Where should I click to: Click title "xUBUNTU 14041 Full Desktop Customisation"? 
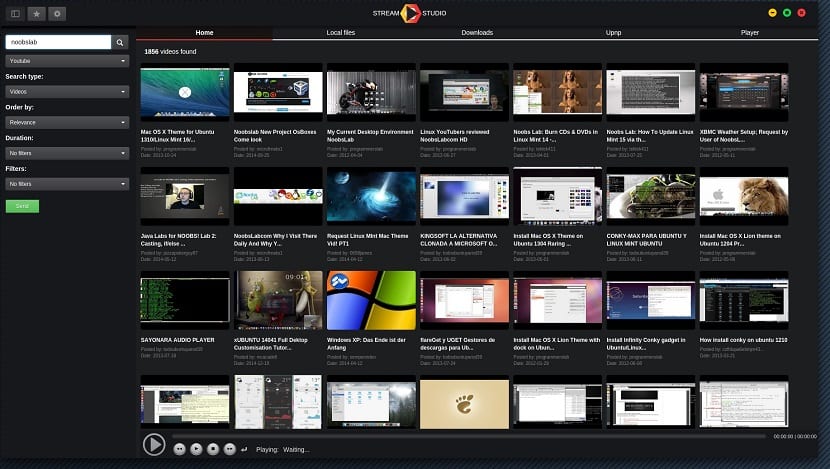[x=270, y=344]
